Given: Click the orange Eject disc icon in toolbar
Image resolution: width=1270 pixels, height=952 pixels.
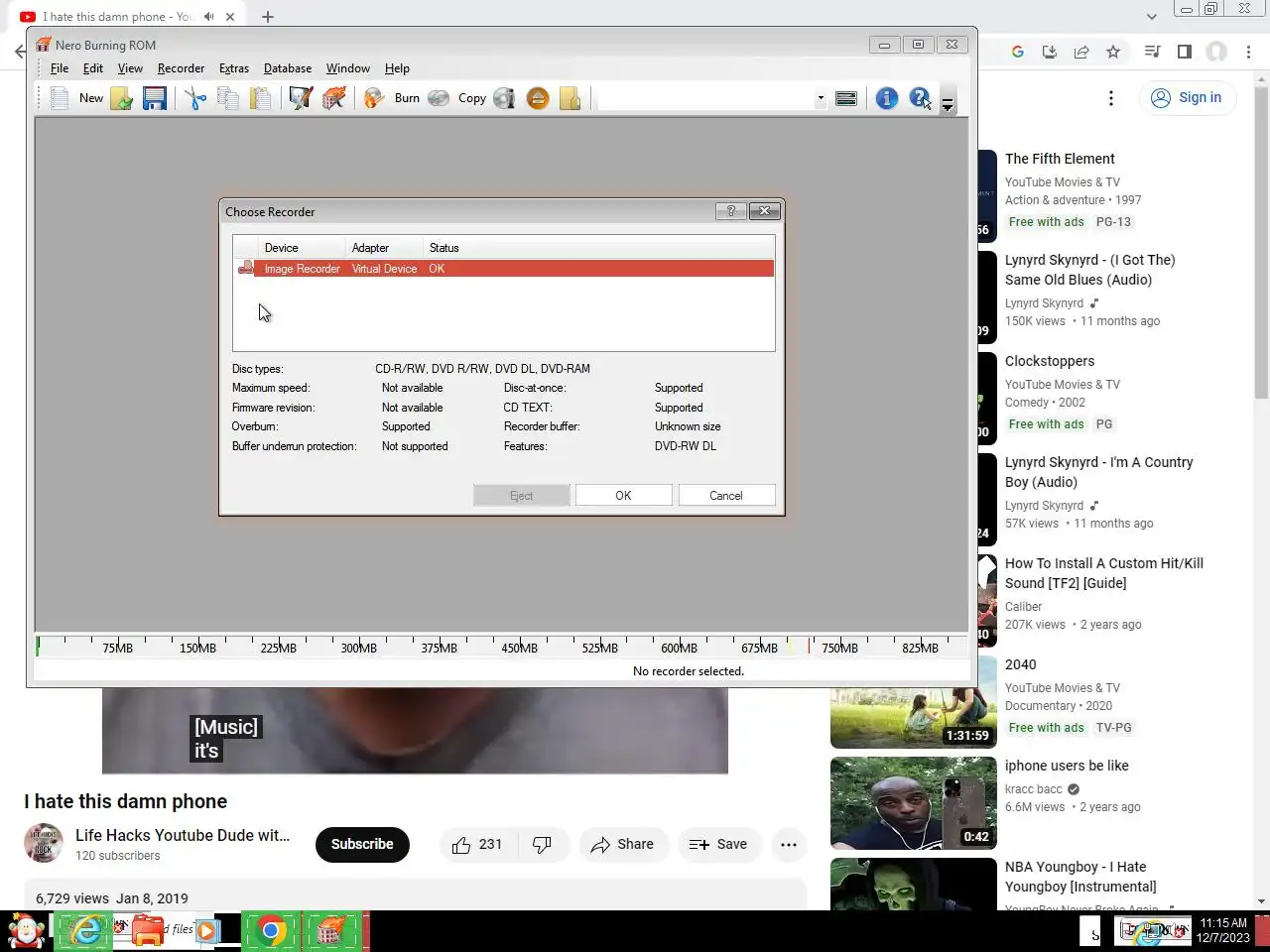Looking at the screenshot, I should 538,98.
